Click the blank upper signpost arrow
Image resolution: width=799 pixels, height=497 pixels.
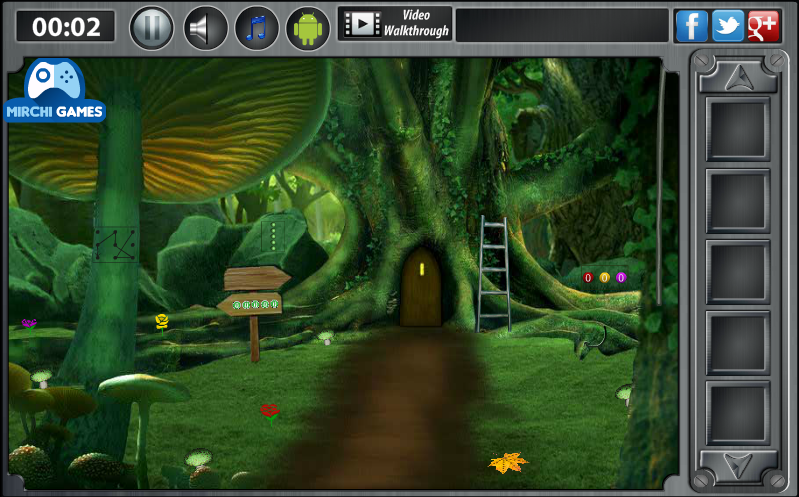point(257,278)
